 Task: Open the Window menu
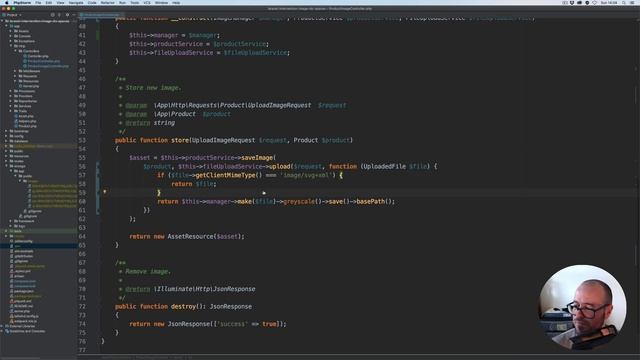(162, 2)
